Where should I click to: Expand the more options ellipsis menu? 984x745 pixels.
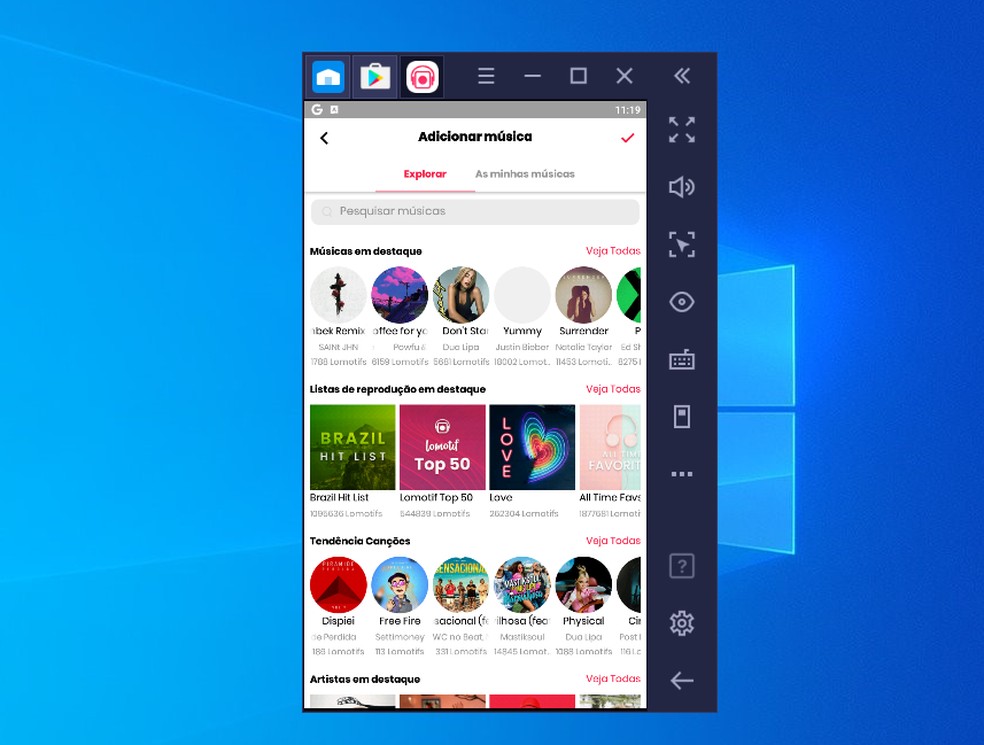click(x=681, y=474)
